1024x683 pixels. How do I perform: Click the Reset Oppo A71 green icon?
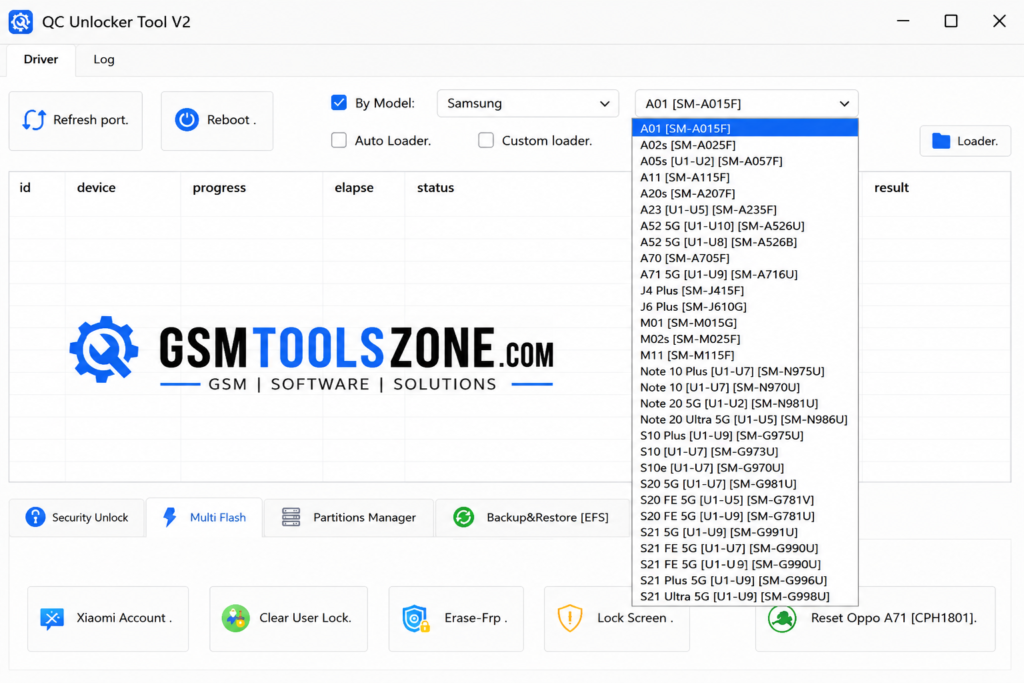(782, 618)
